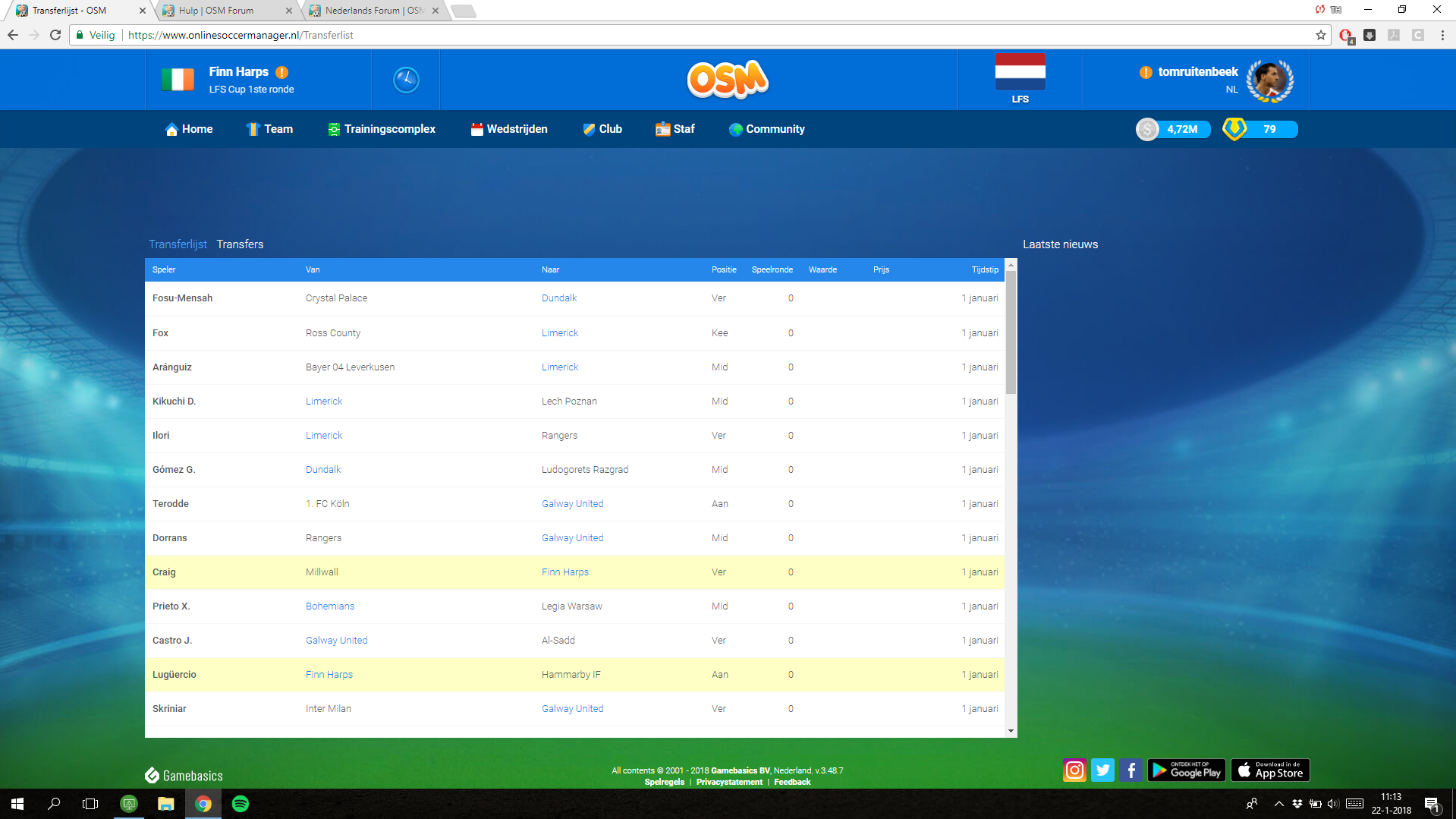The width and height of the screenshot is (1456, 819).
Task: Reload the page with the refresh icon
Action: coord(55,35)
